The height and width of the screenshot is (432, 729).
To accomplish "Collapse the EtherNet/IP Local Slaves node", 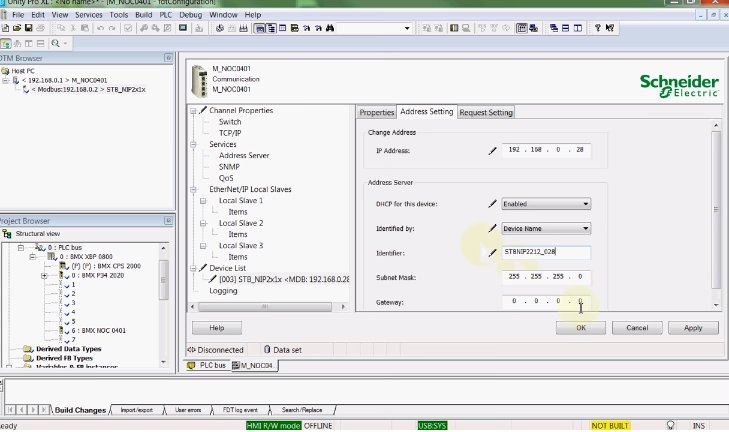I will click(x=193, y=189).
